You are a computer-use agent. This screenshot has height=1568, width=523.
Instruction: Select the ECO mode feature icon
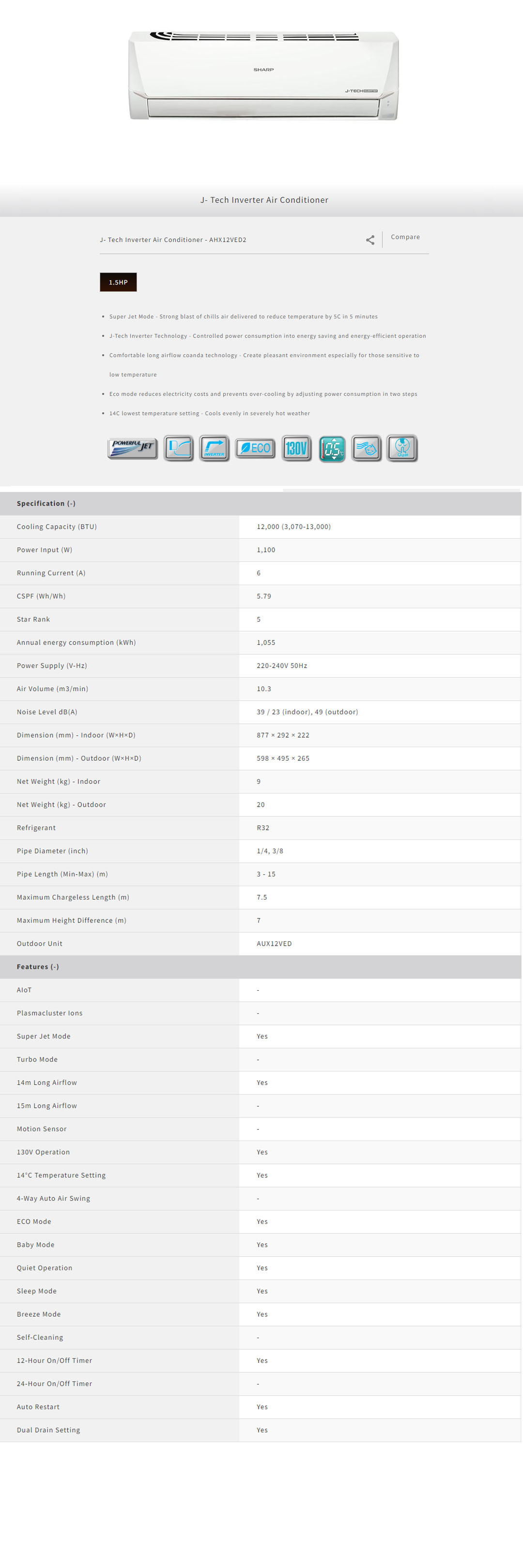[x=255, y=449]
